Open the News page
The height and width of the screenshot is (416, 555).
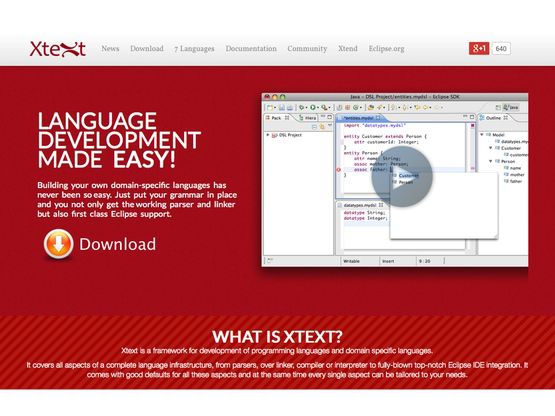(x=110, y=49)
